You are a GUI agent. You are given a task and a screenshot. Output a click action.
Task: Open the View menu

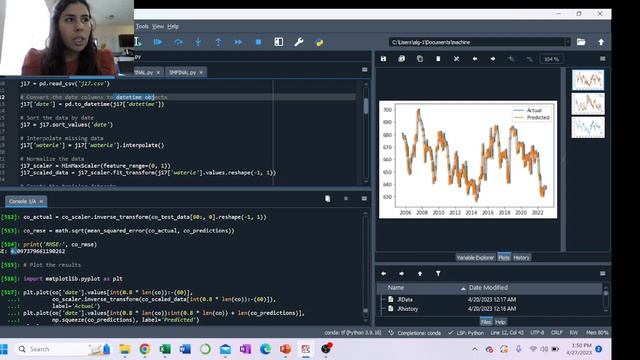click(x=158, y=27)
